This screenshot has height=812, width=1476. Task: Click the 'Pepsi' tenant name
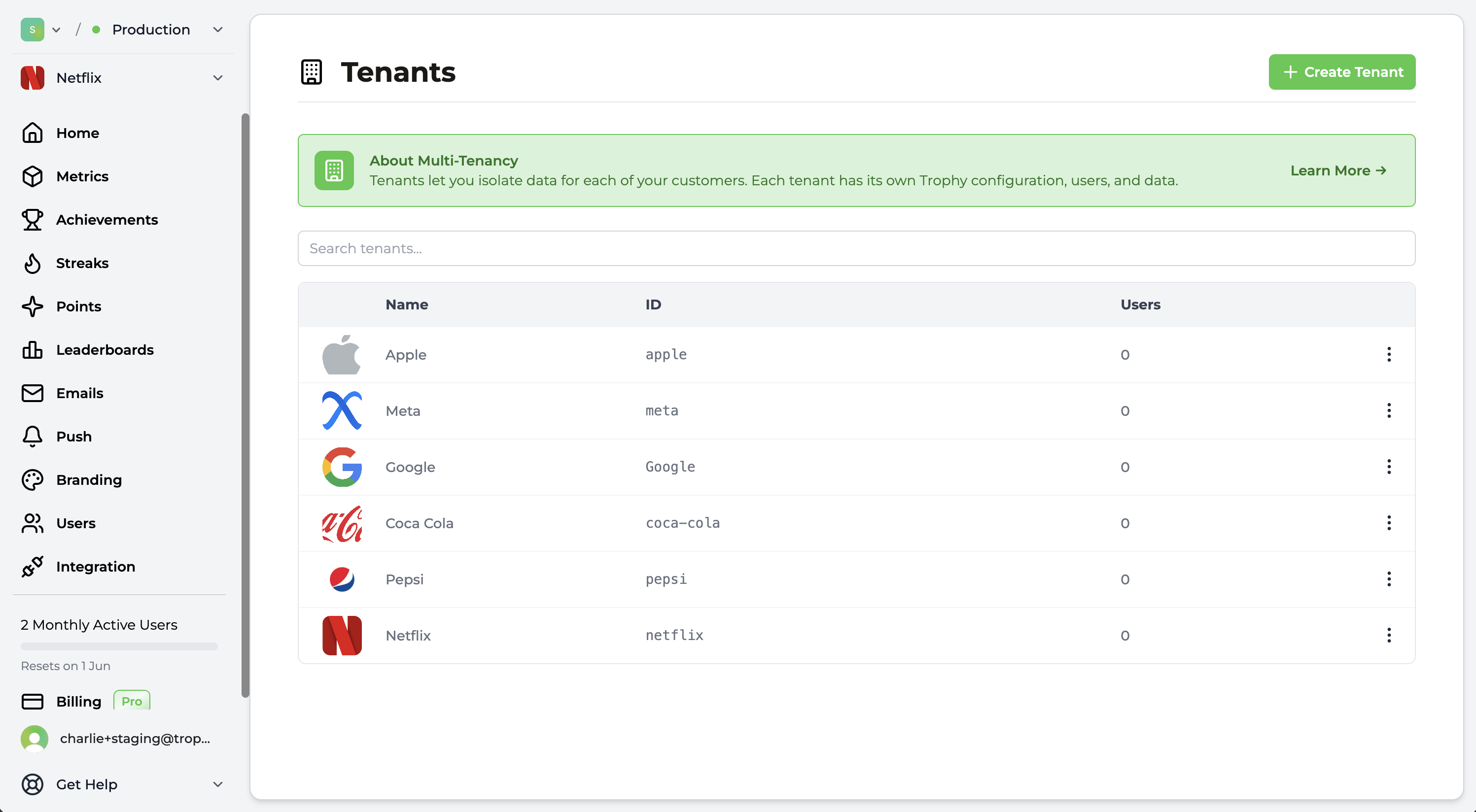pos(405,579)
